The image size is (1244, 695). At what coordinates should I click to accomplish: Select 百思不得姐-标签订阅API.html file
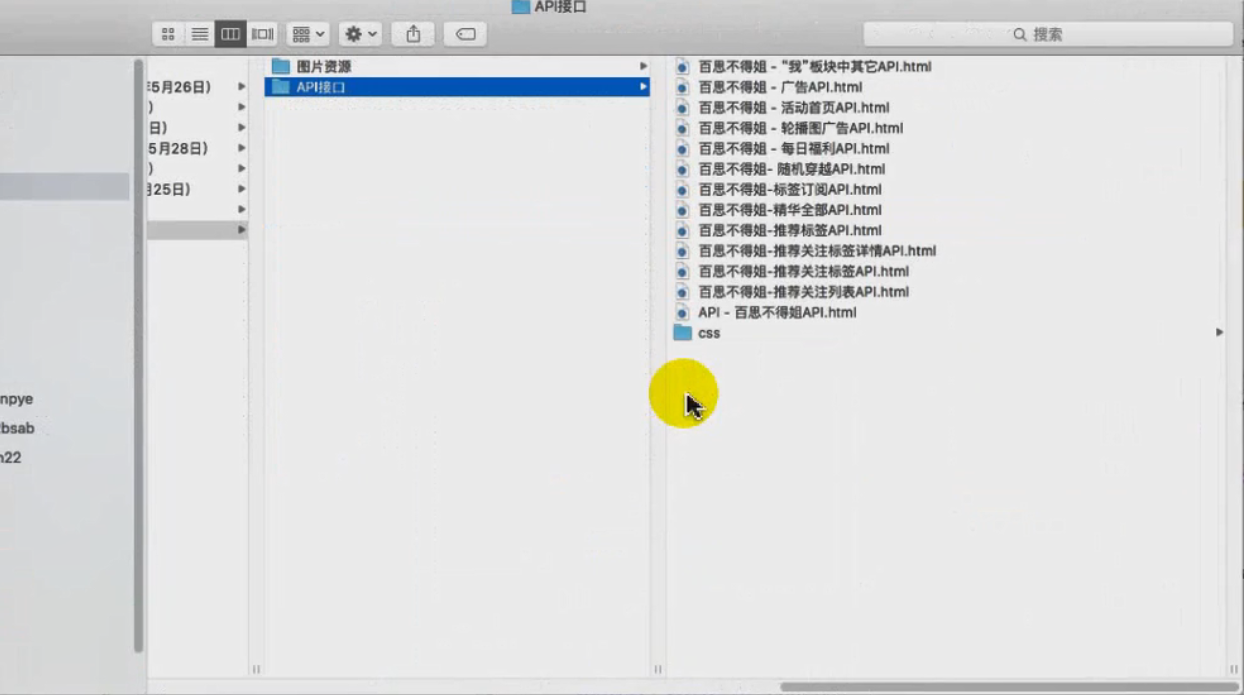(790, 189)
